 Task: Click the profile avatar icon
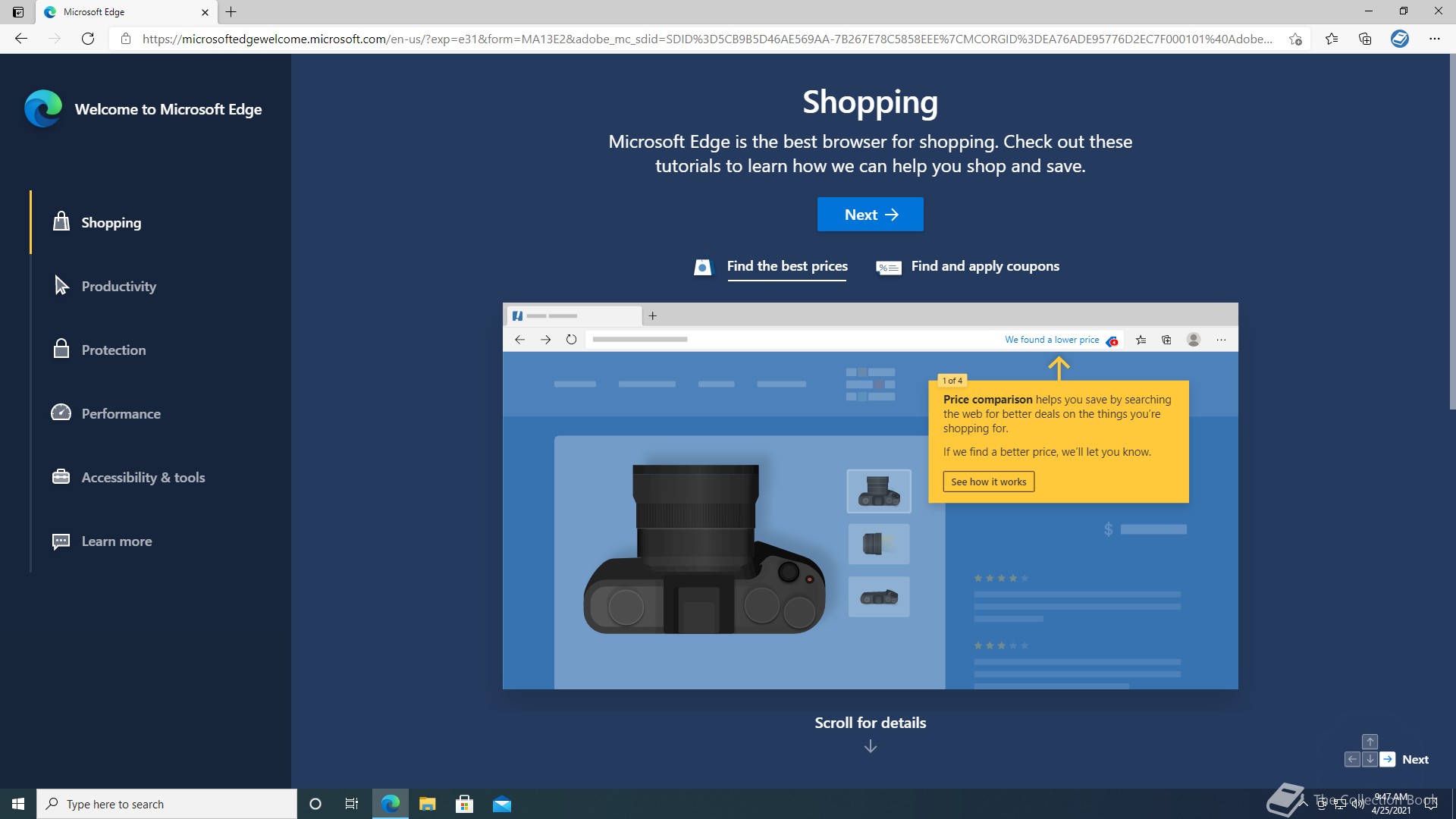(x=1400, y=39)
